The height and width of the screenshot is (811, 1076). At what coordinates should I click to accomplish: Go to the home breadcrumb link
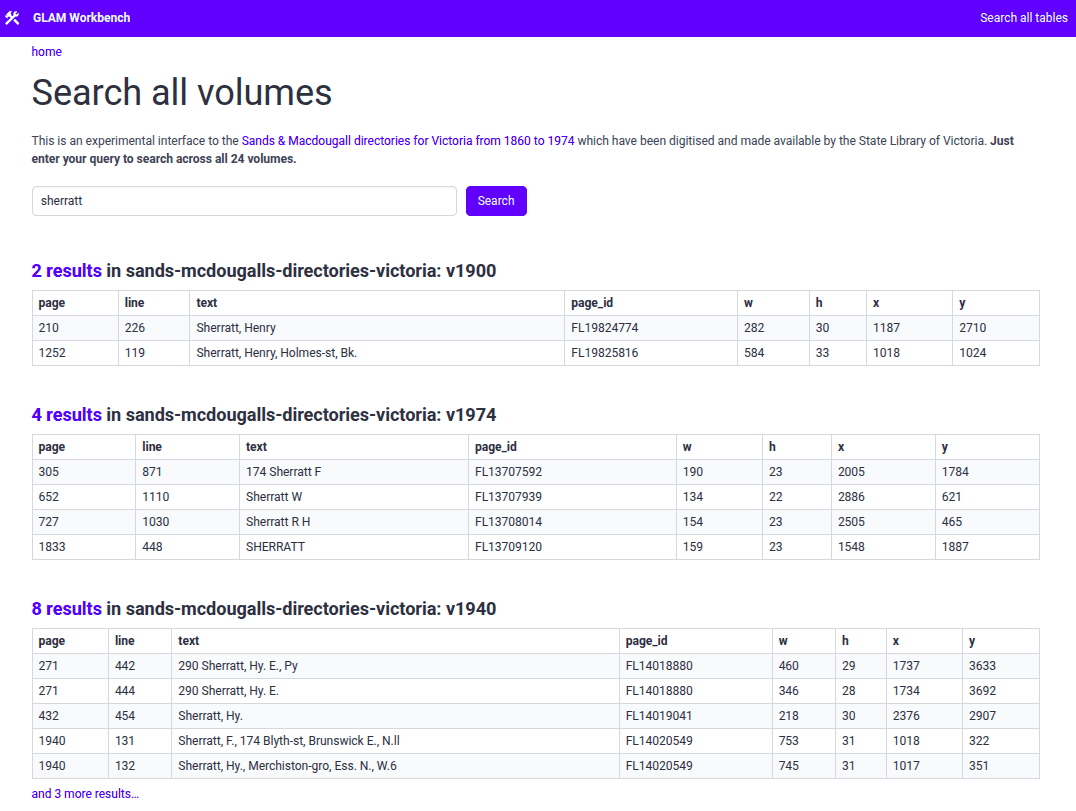pyautogui.click(x=47, y=51)
